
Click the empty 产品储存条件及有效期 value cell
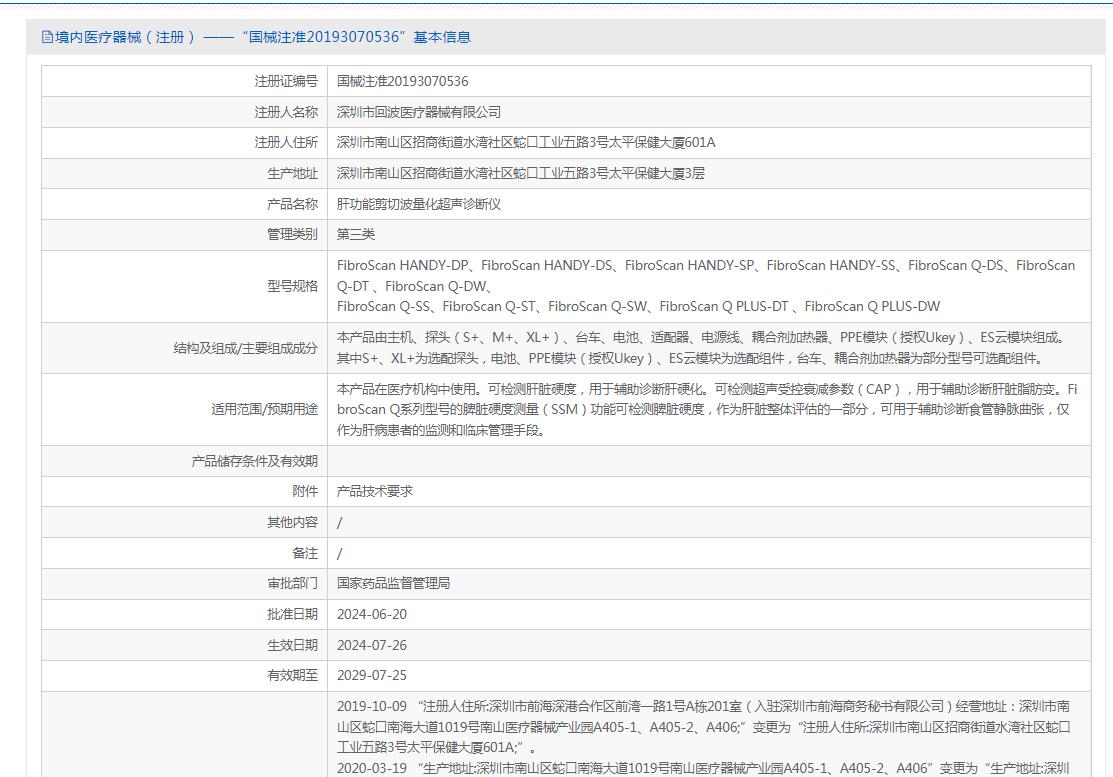pos(708,461)
